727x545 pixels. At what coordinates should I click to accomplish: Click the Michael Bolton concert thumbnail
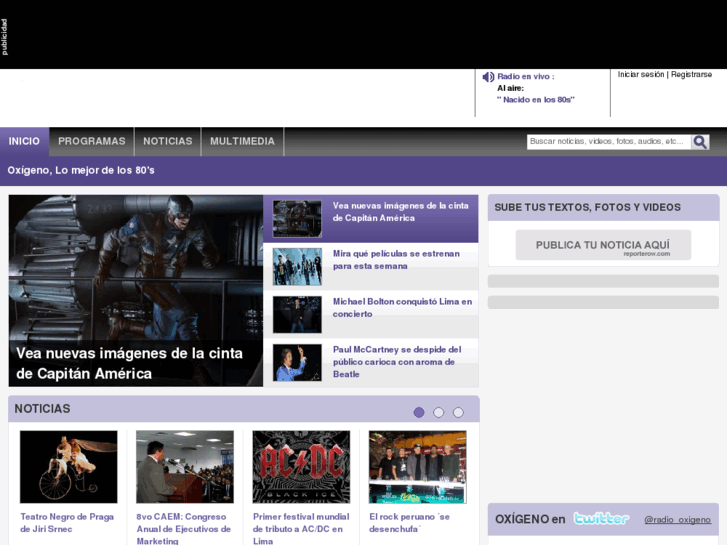point(297,314)
